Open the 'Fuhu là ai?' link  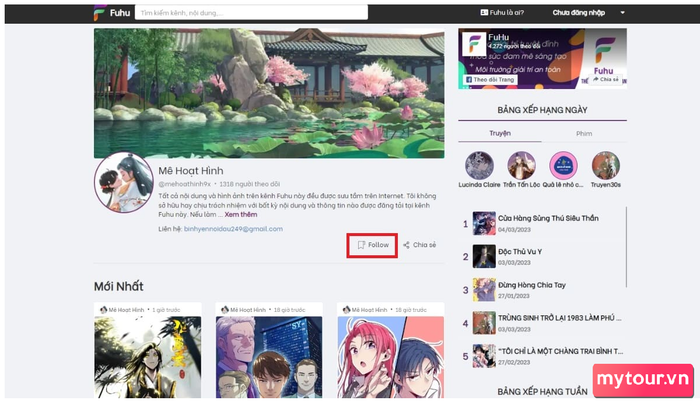tap(502, 13)
